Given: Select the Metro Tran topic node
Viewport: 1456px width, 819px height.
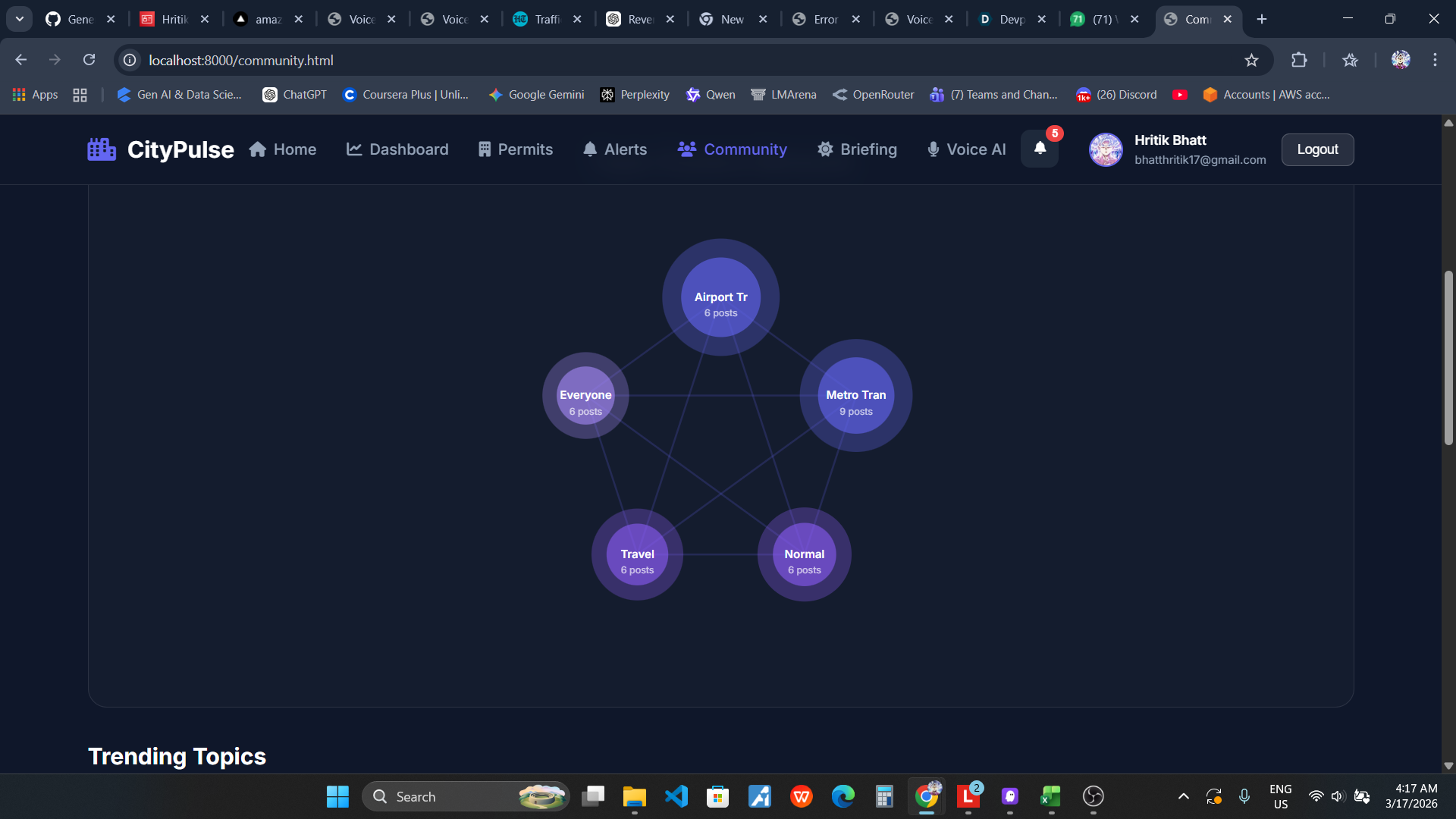Looking at the screenshot, I should 855,396.
